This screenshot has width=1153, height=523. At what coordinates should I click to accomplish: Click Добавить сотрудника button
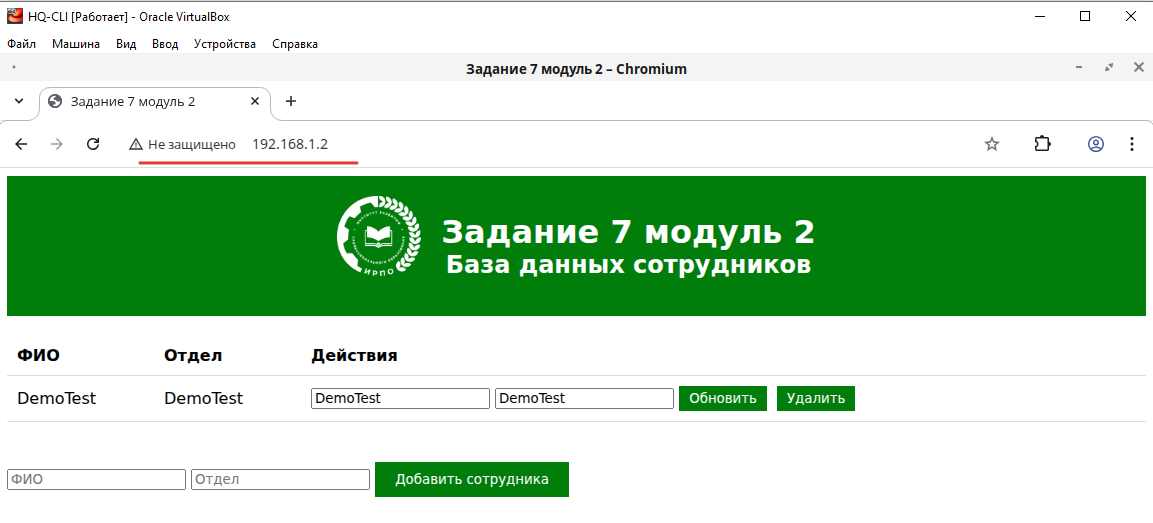471,480
